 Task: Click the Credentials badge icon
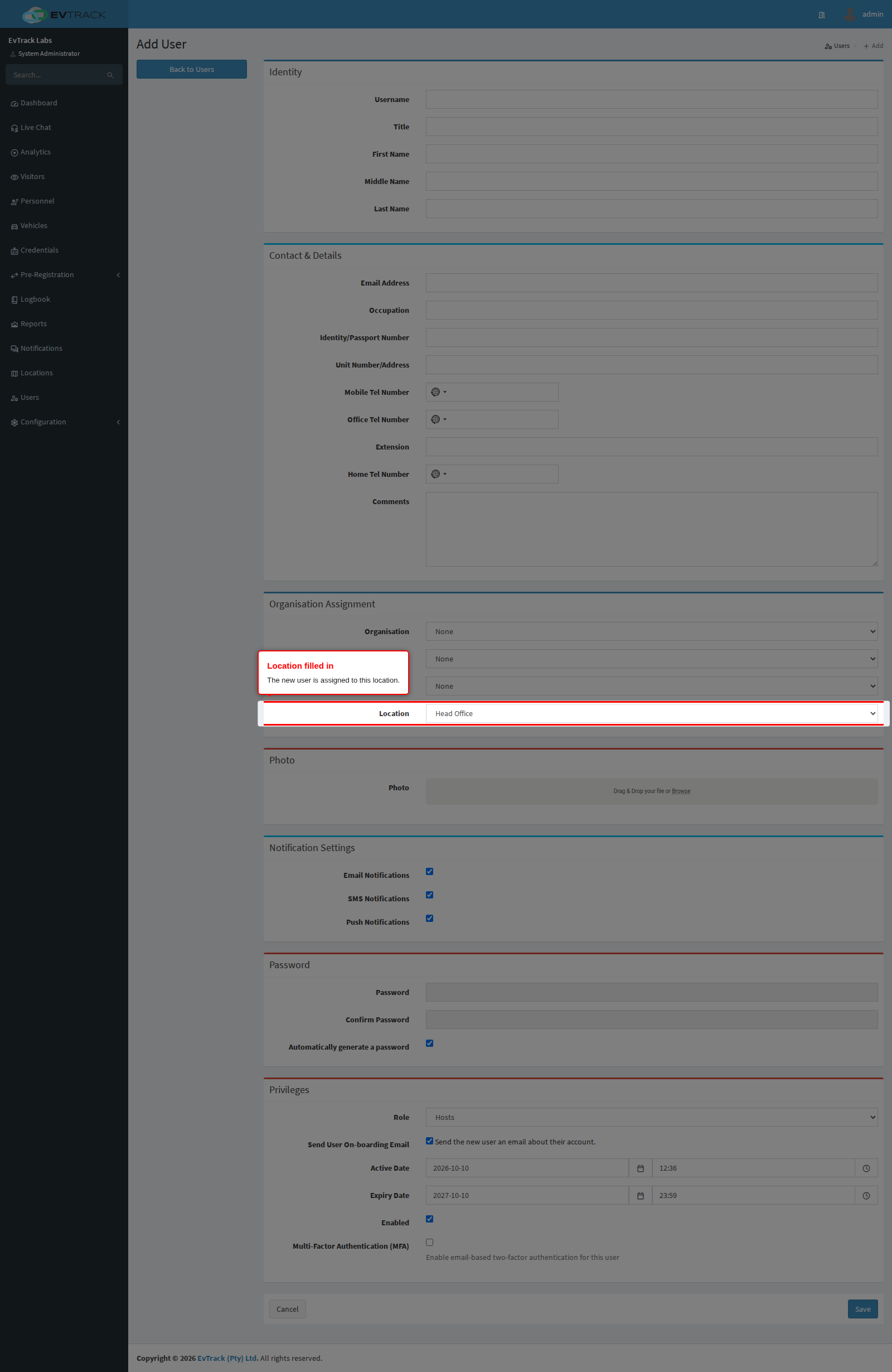tap(14, 251)
